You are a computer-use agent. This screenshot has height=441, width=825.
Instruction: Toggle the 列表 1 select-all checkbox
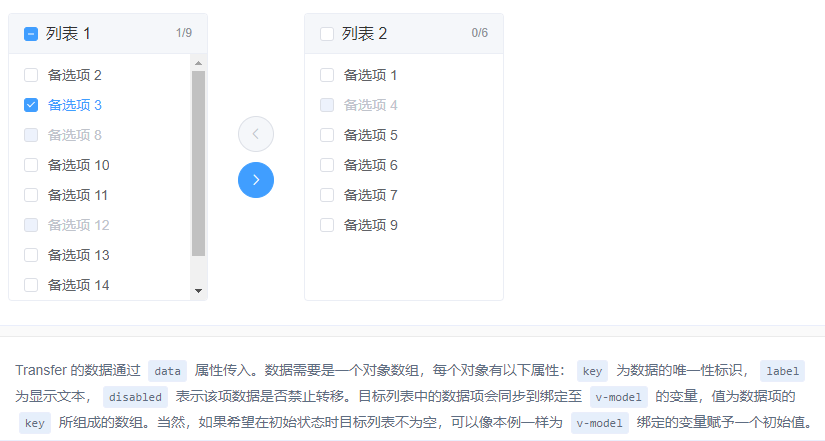coord(31,34)
